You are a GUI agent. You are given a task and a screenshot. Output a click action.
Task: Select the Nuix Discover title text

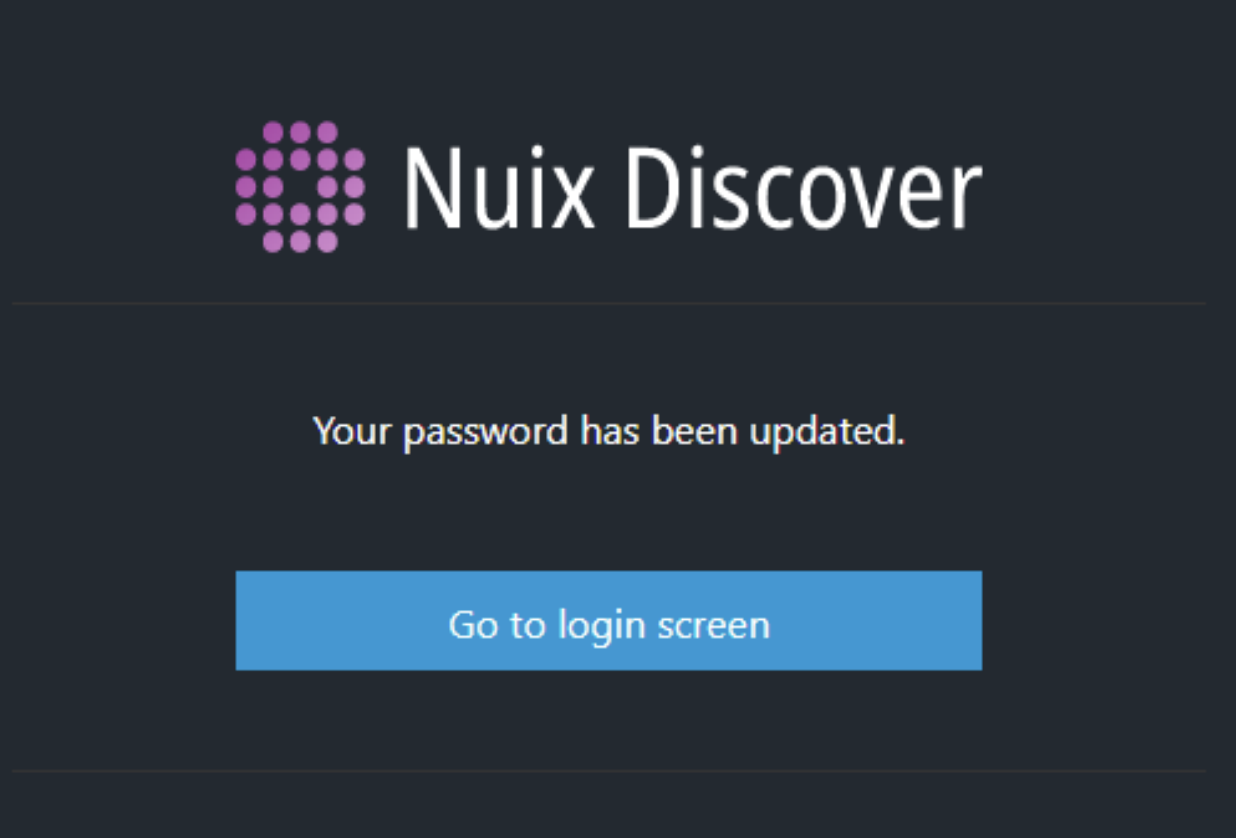(x=693, y=188)
